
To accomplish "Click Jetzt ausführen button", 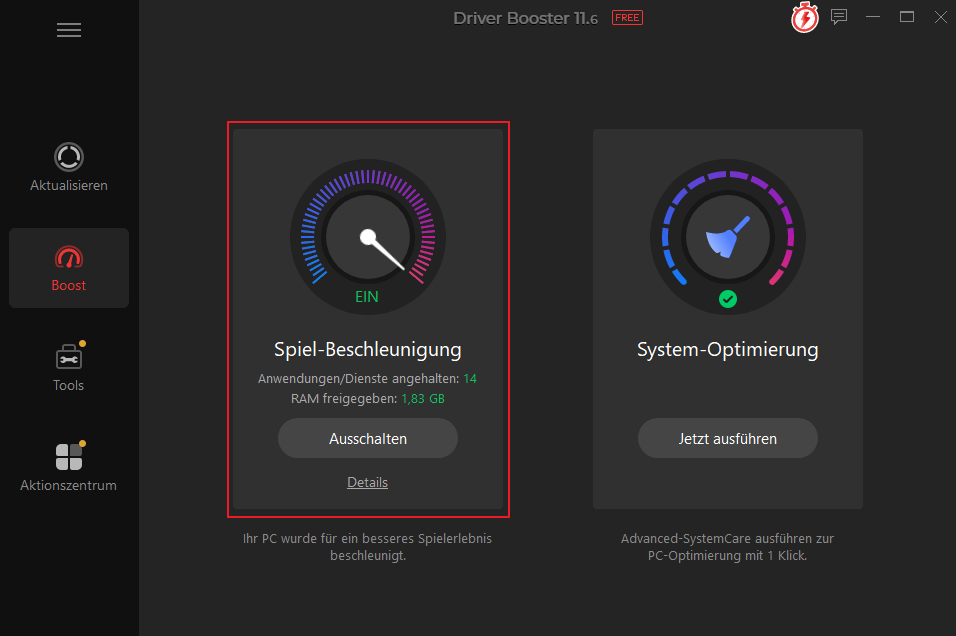I will point(727,438).
